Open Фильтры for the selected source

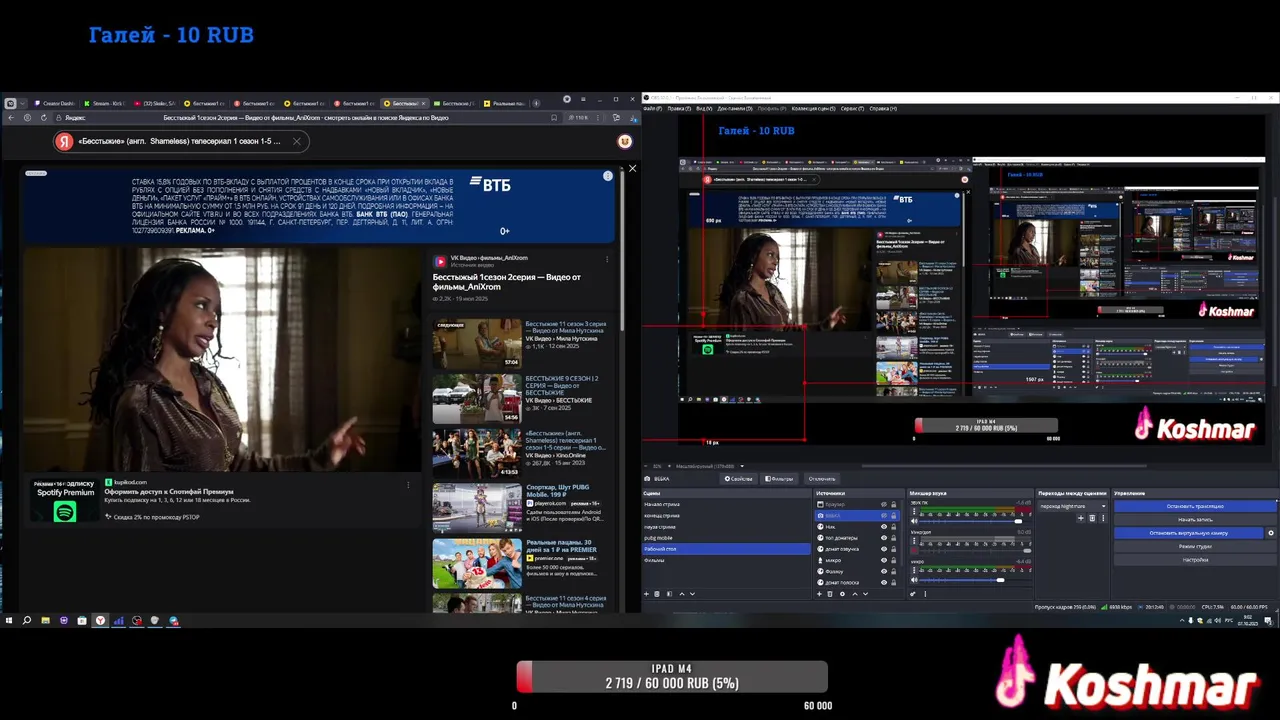click(779, 479)
